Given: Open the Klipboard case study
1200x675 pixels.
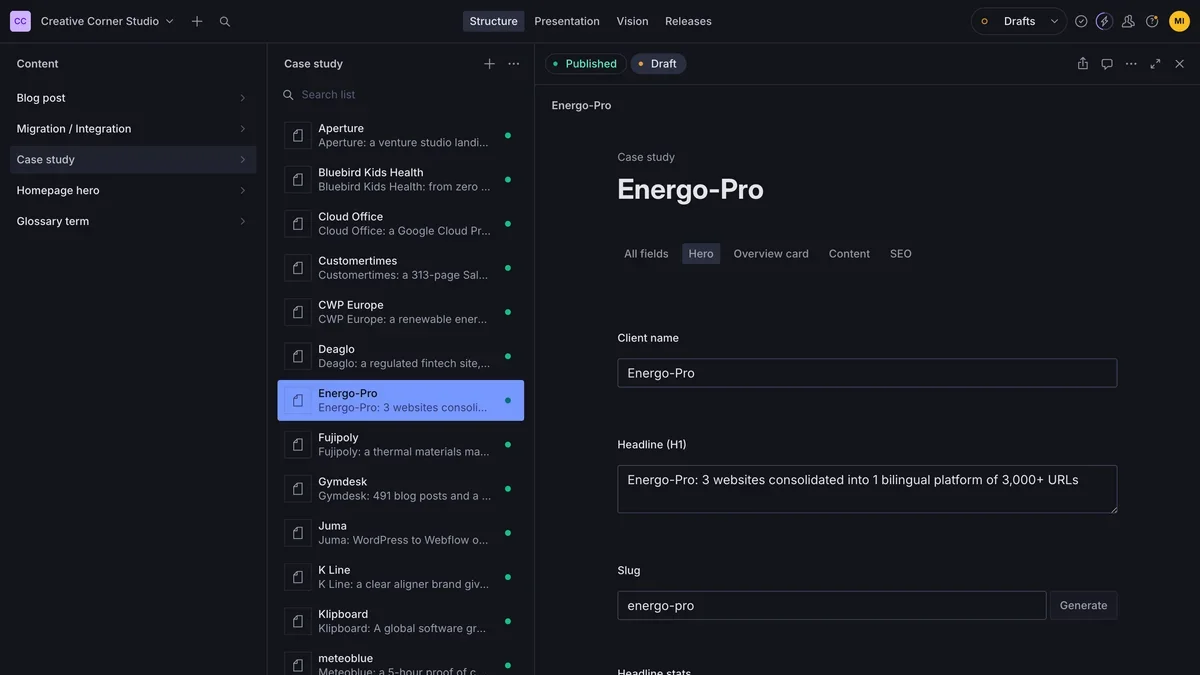Looking at the screenshot, I should tap(401, 621).
